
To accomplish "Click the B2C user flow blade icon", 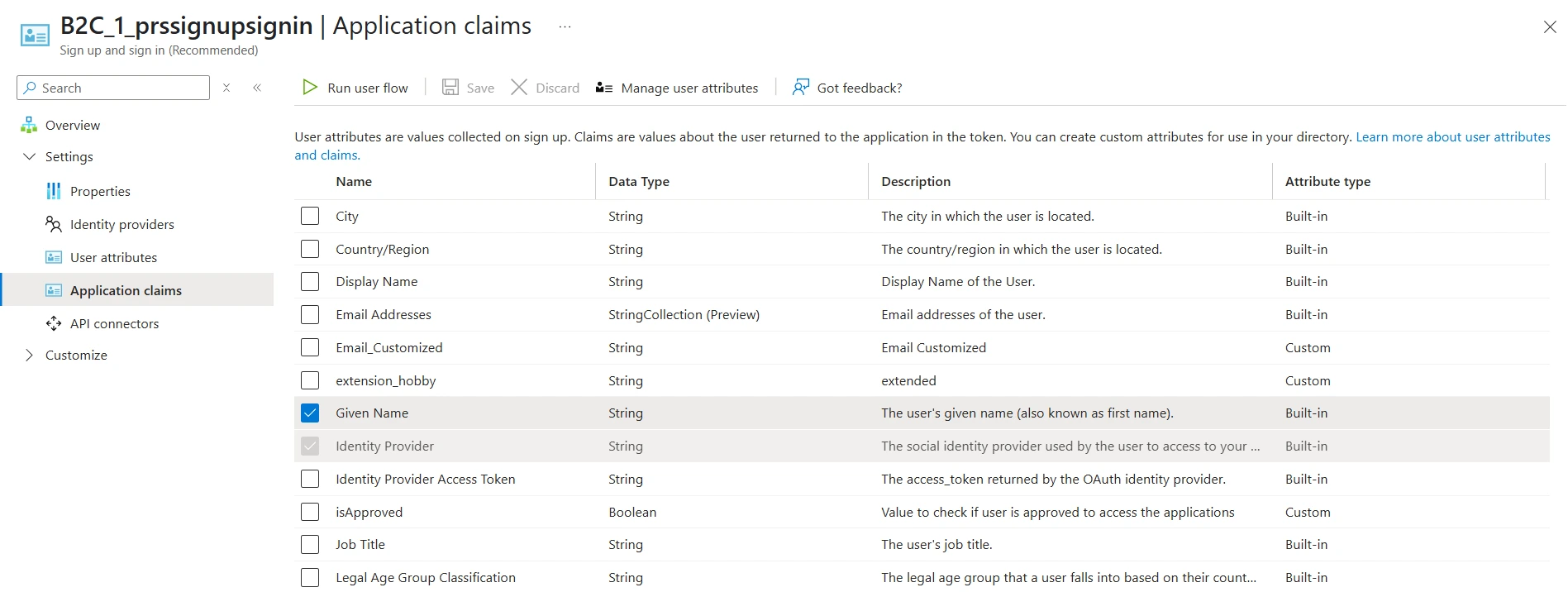I will tap(35, 36).
